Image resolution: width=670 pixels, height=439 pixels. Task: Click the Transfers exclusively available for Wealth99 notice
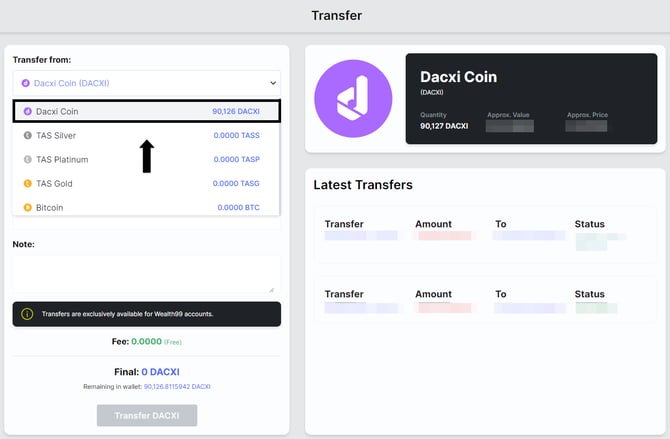coord(147,314)
